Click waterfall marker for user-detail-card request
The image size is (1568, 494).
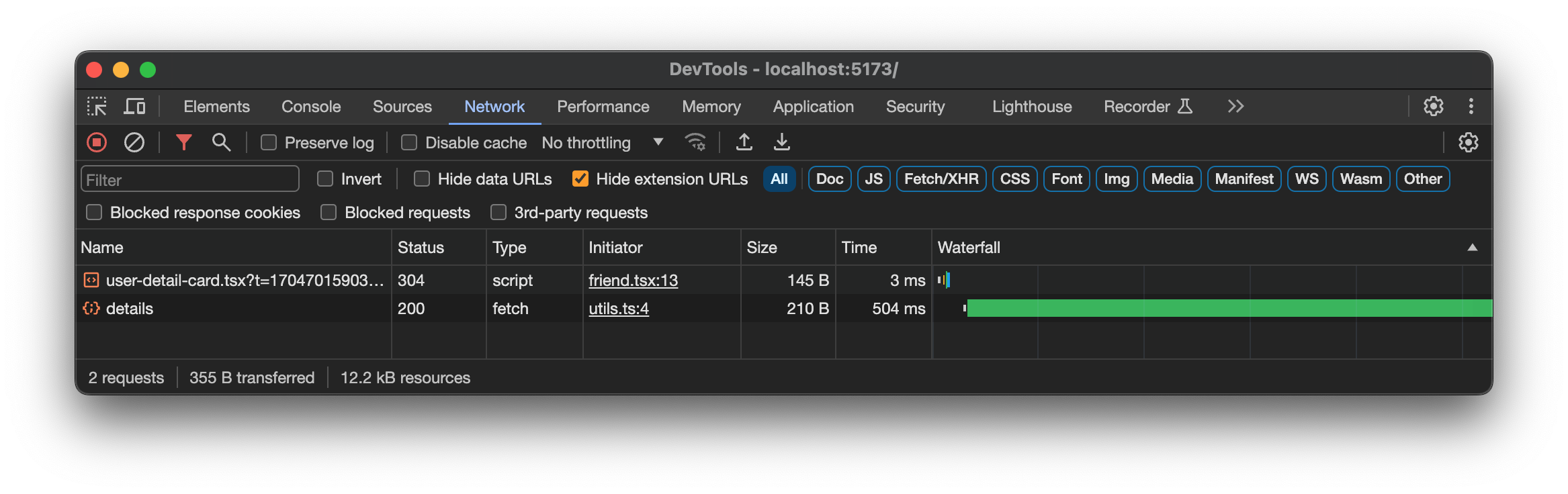coord(944,280)
